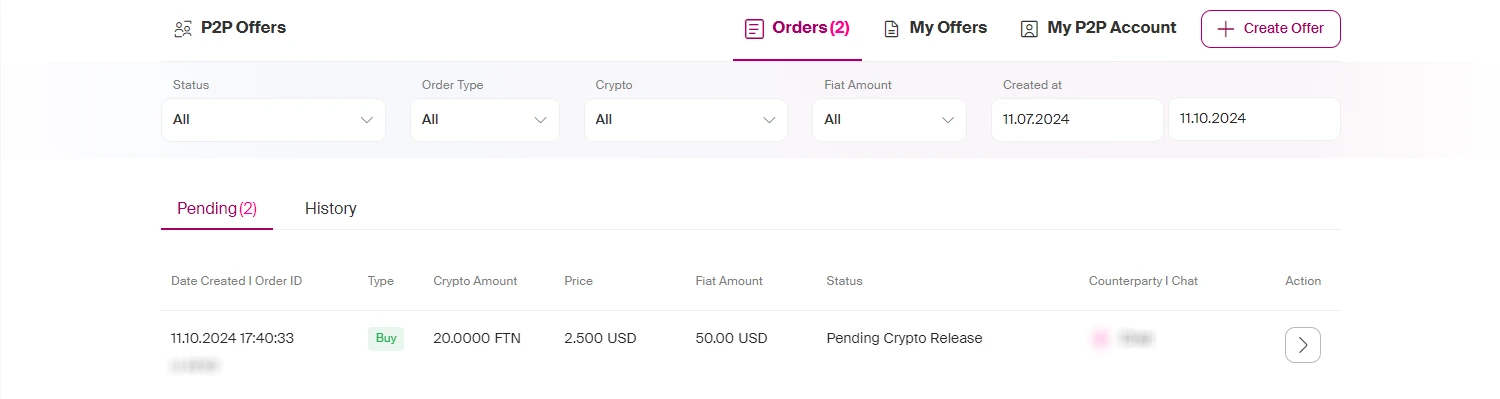Viewport: 1500px width, 399px height.
Task: Click the start date field 11.07.2024
Action: click(1078, 119)
